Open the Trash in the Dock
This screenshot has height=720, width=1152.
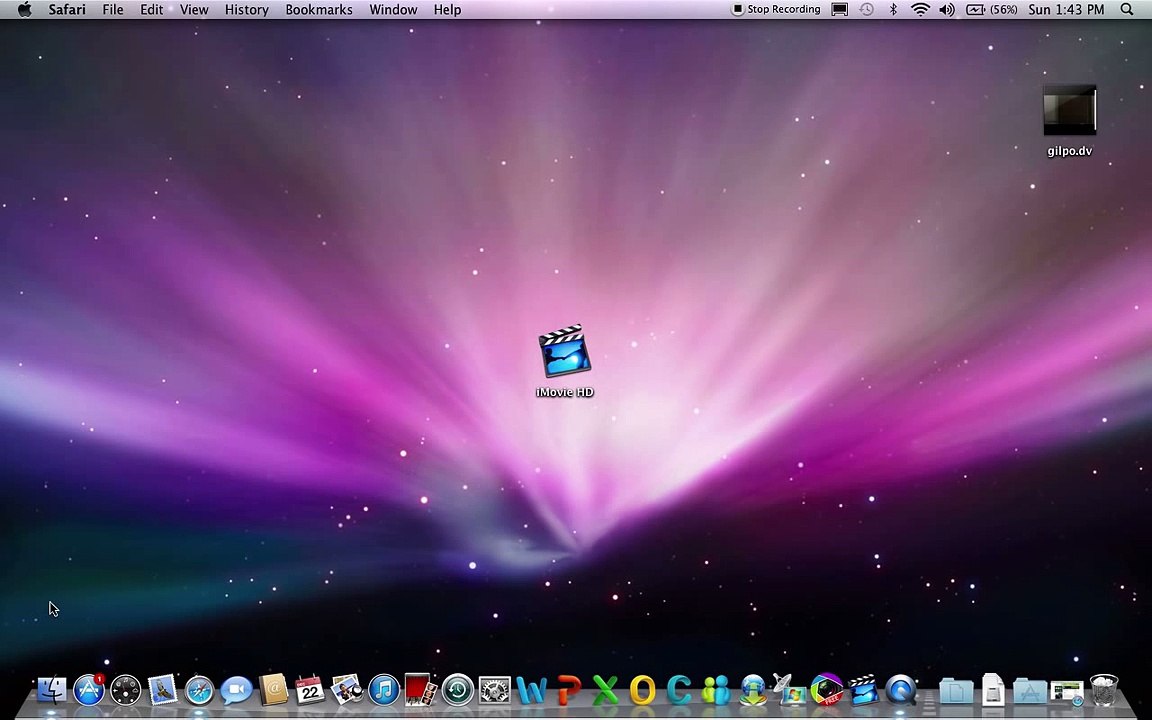(x=1104, y=690)
